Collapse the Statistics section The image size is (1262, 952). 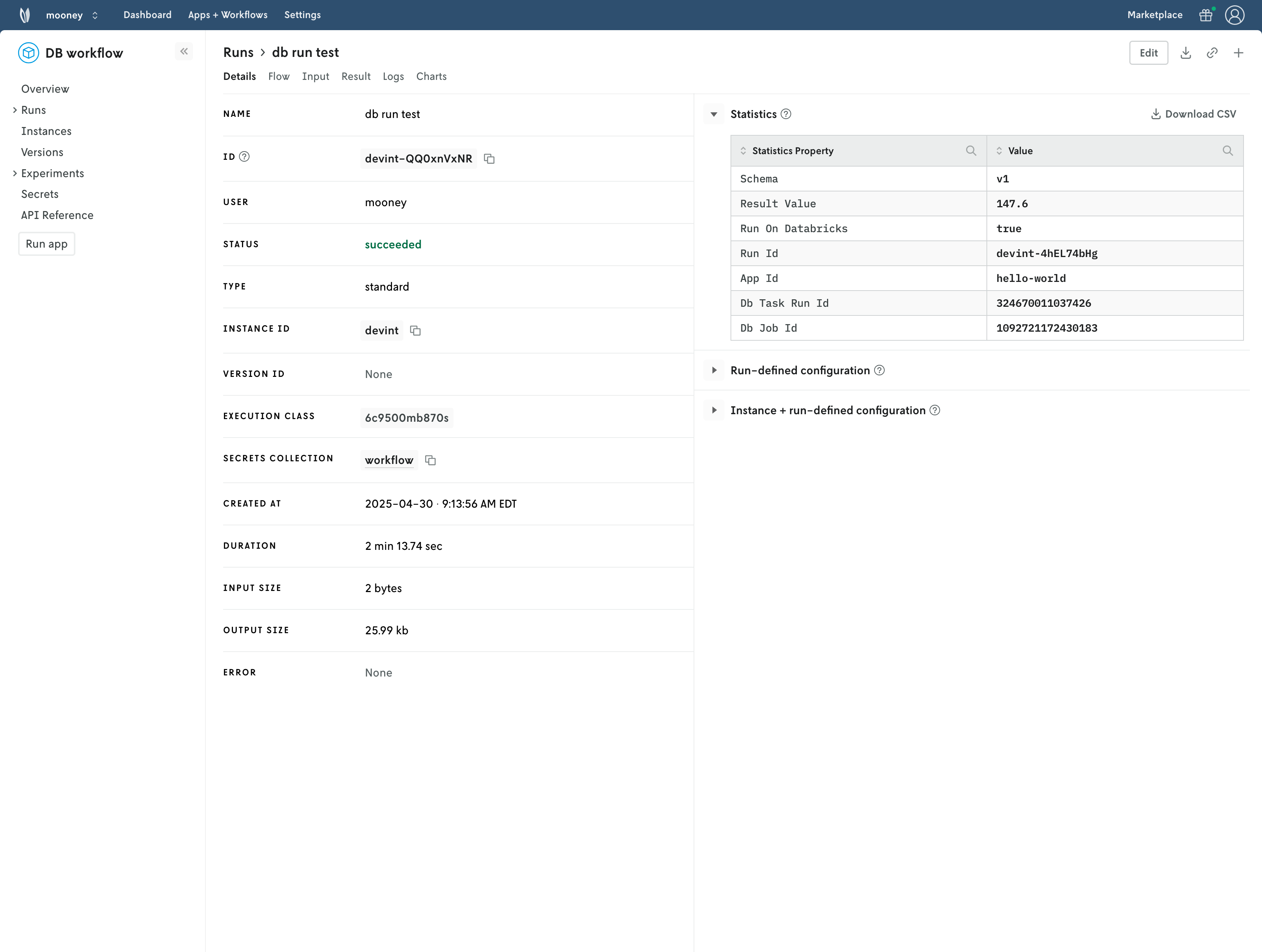pos(714,114)
